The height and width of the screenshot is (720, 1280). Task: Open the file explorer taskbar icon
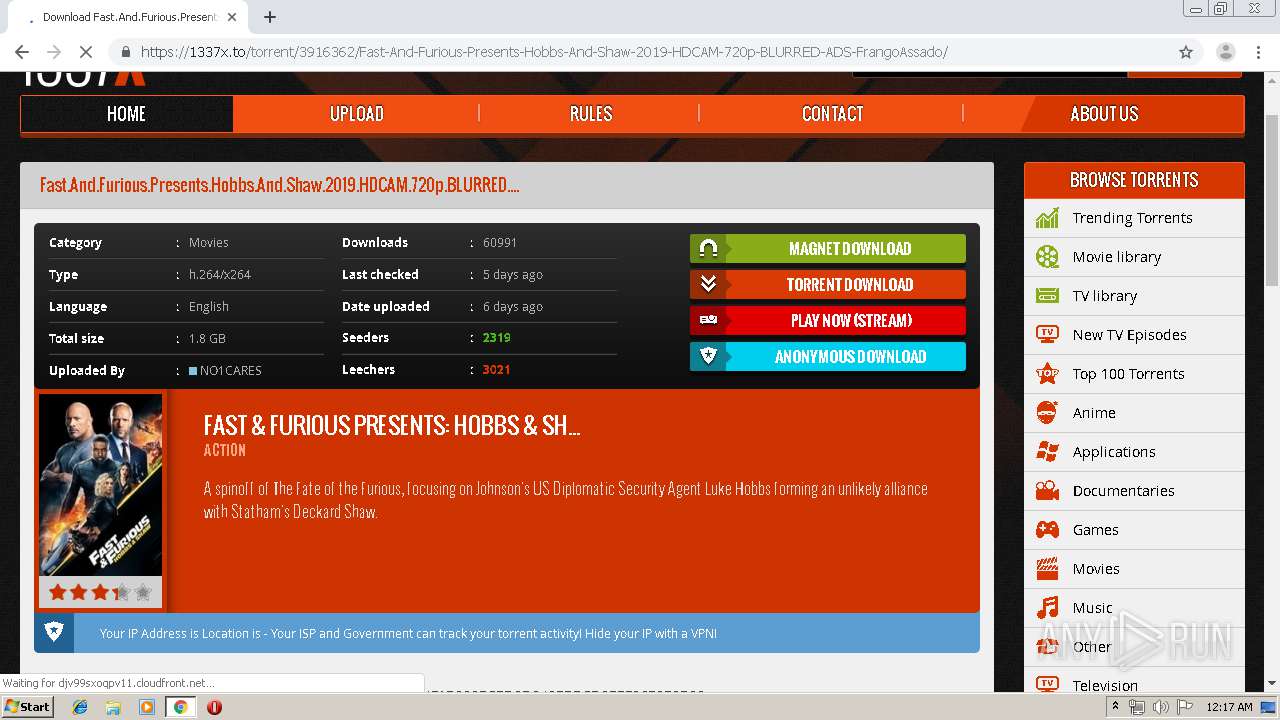113,707
